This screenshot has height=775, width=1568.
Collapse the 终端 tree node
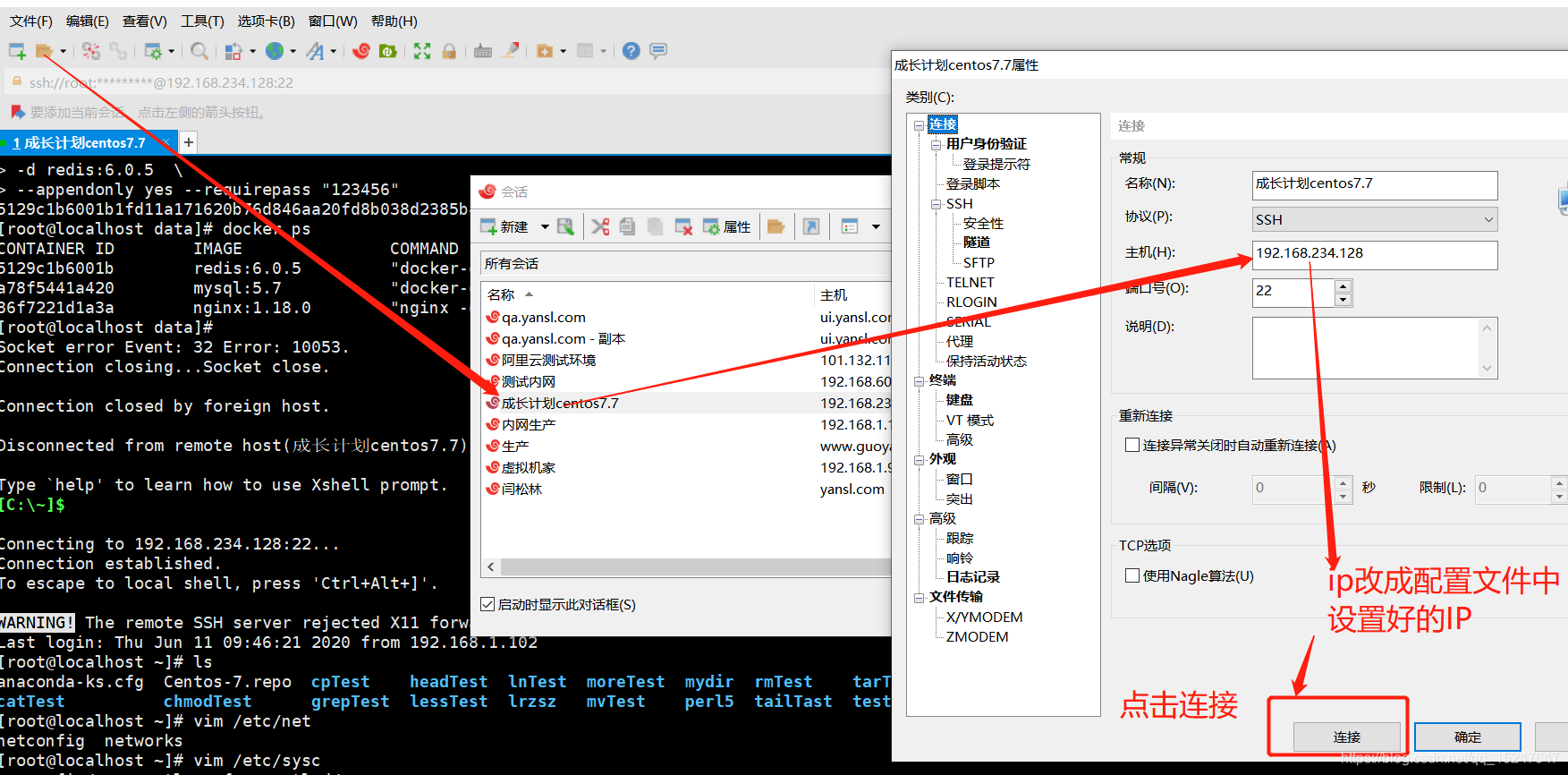[x=919, y=380]
